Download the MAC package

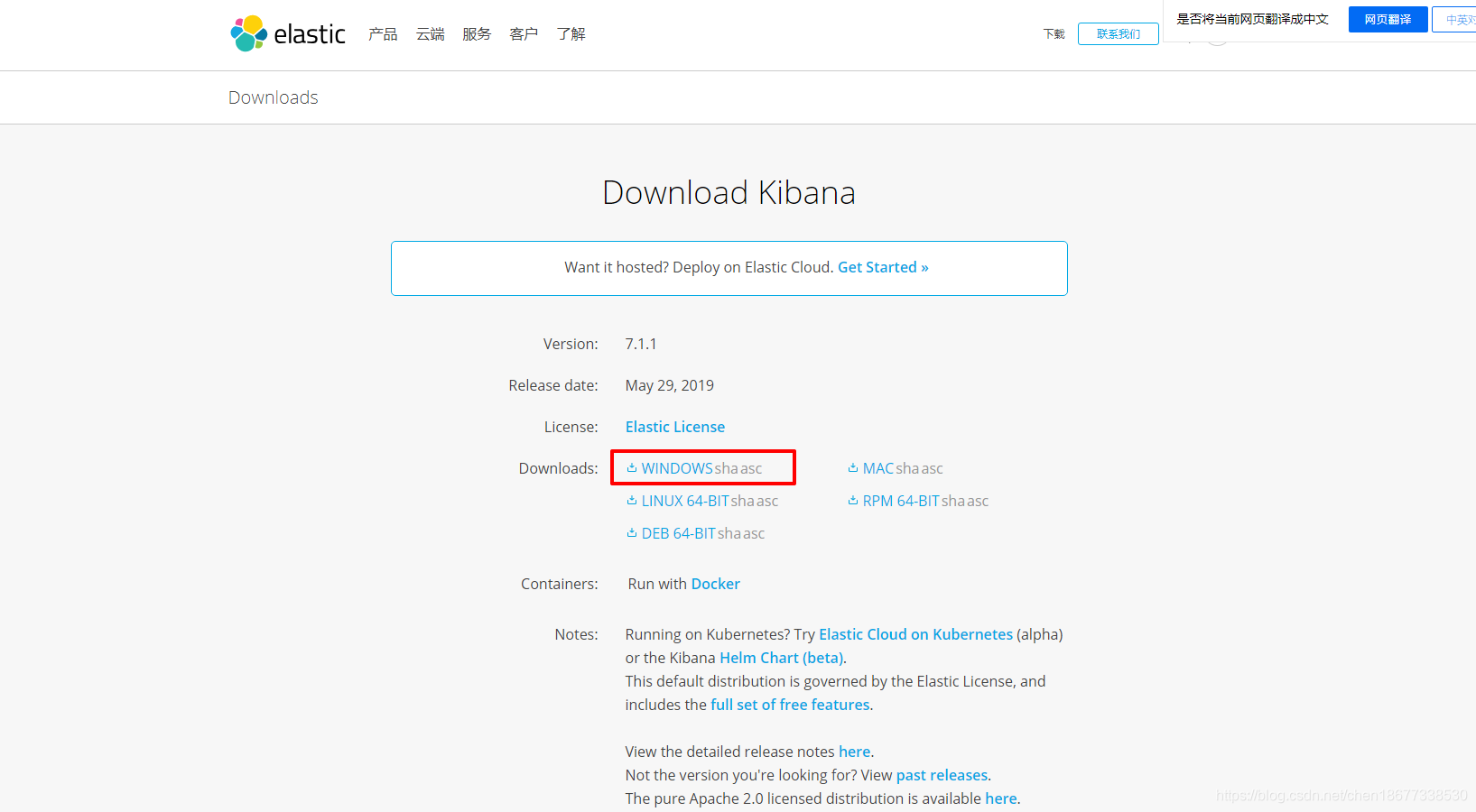[x=878, y=468]
